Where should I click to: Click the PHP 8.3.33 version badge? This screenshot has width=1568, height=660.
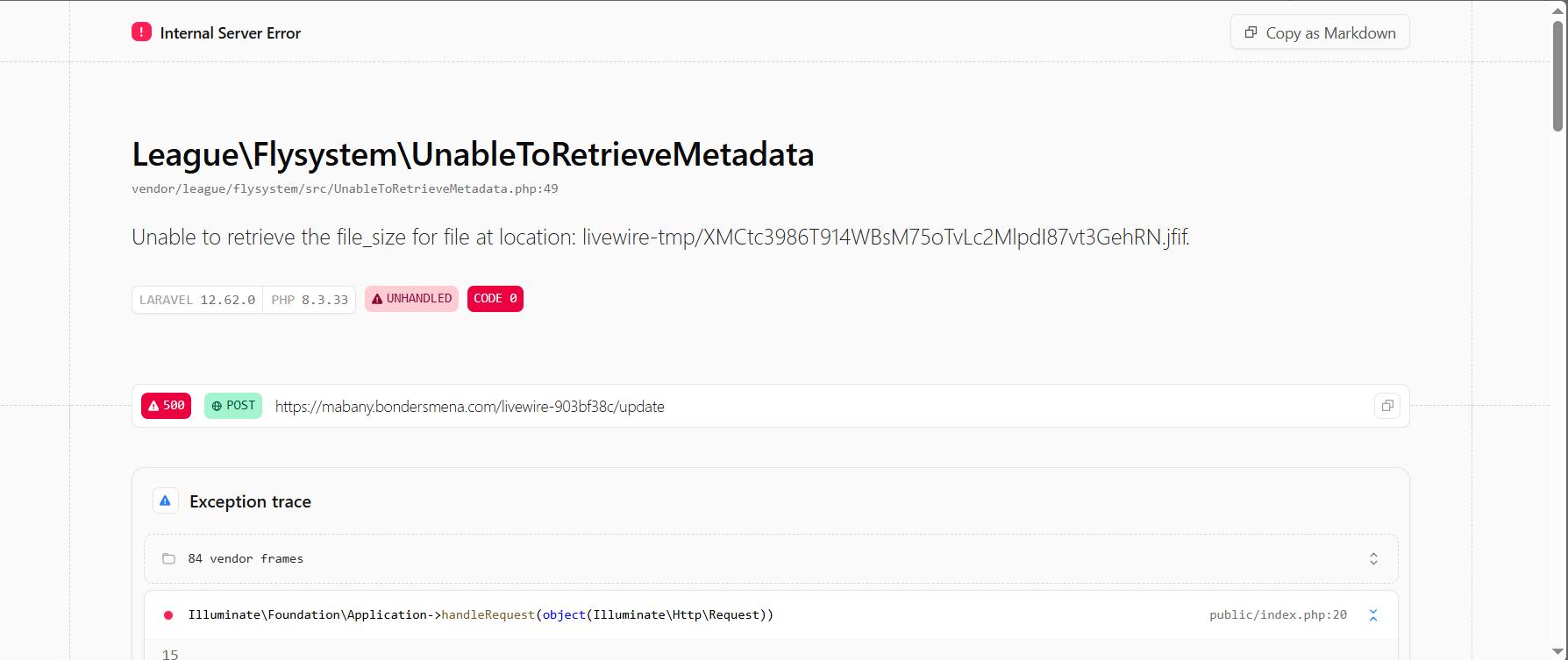tap(310, 300)
